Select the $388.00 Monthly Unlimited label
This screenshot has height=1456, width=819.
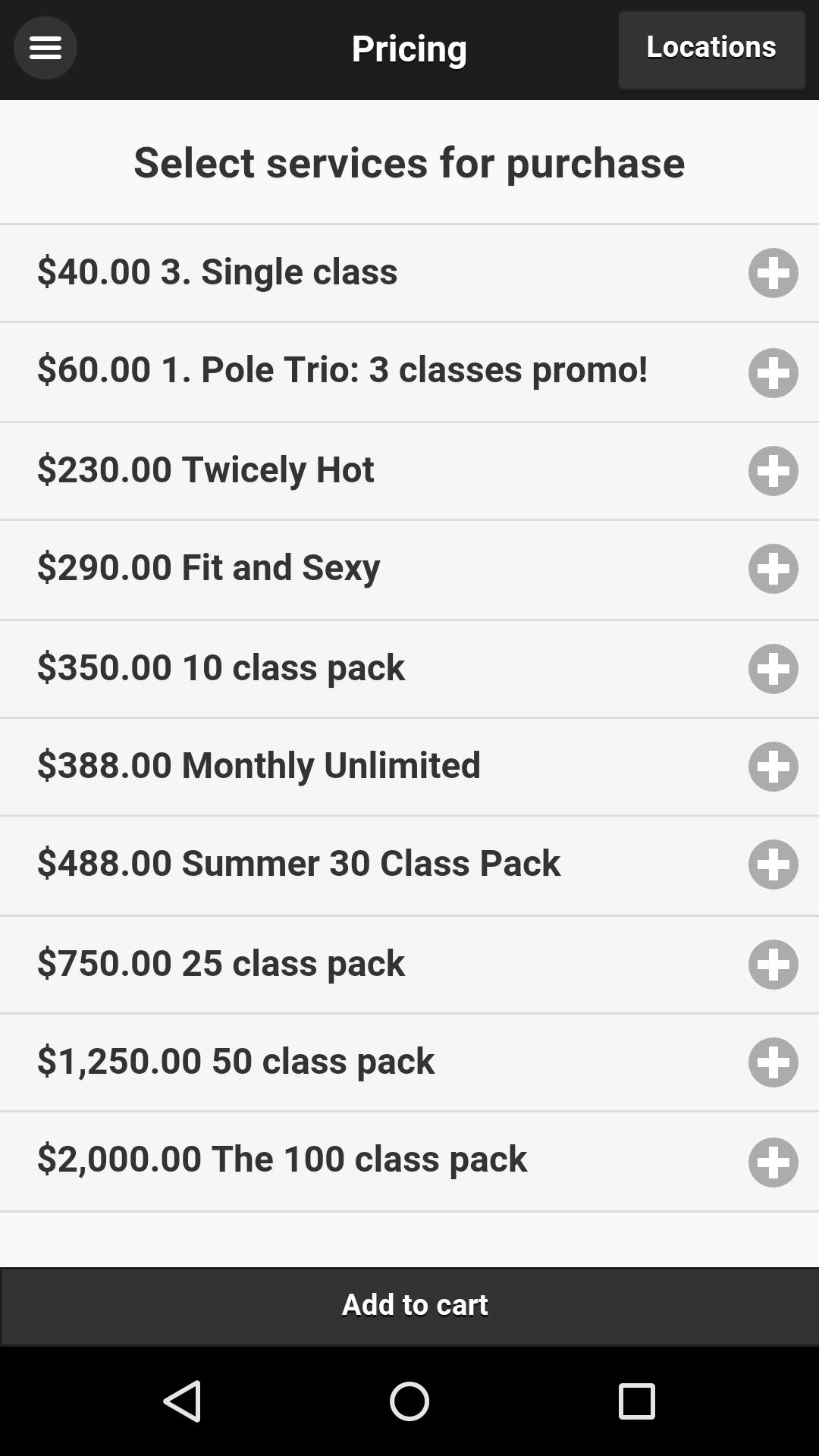pos(259,765)
